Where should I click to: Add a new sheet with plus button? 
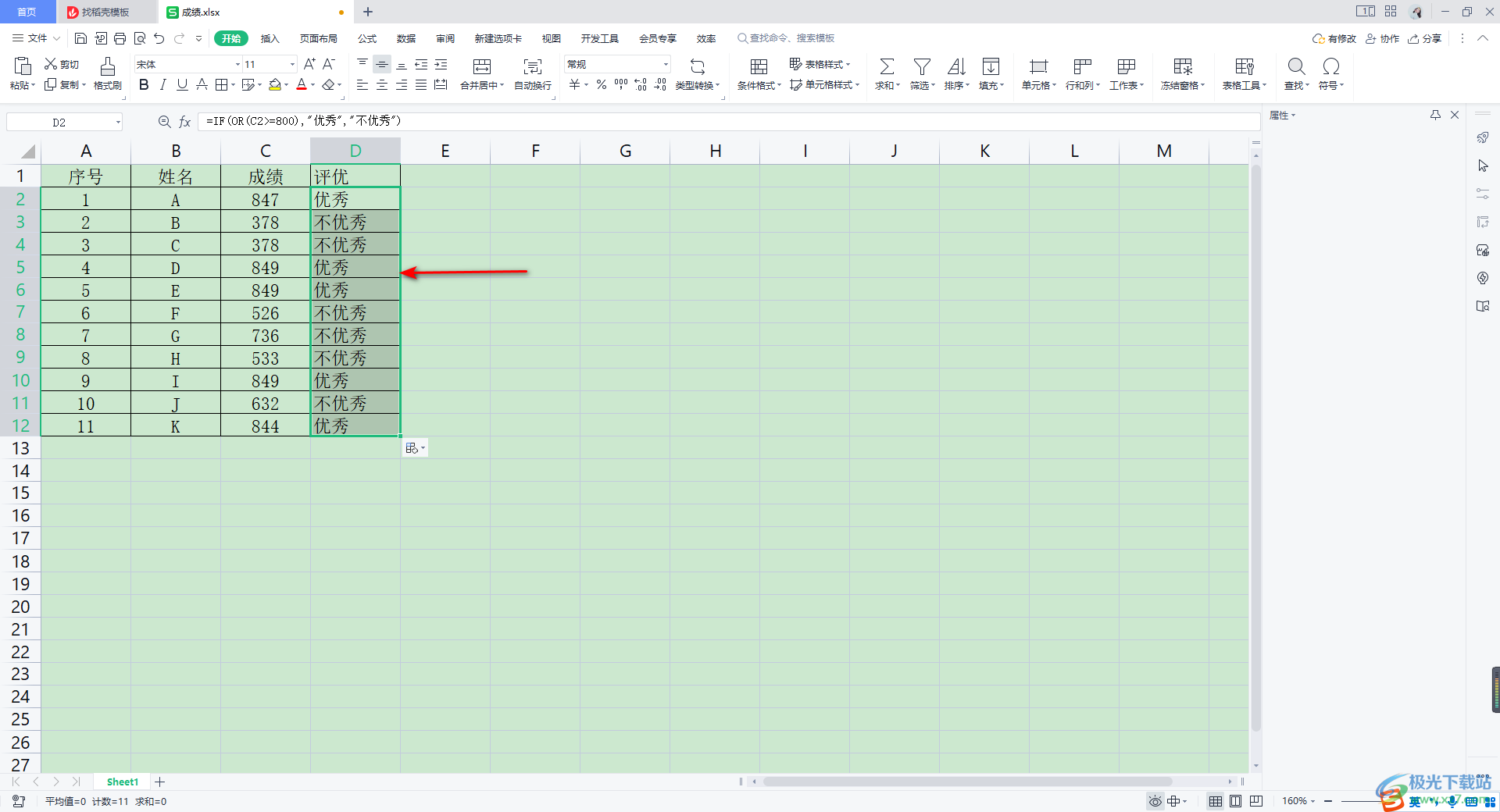(x=160, y=782)
